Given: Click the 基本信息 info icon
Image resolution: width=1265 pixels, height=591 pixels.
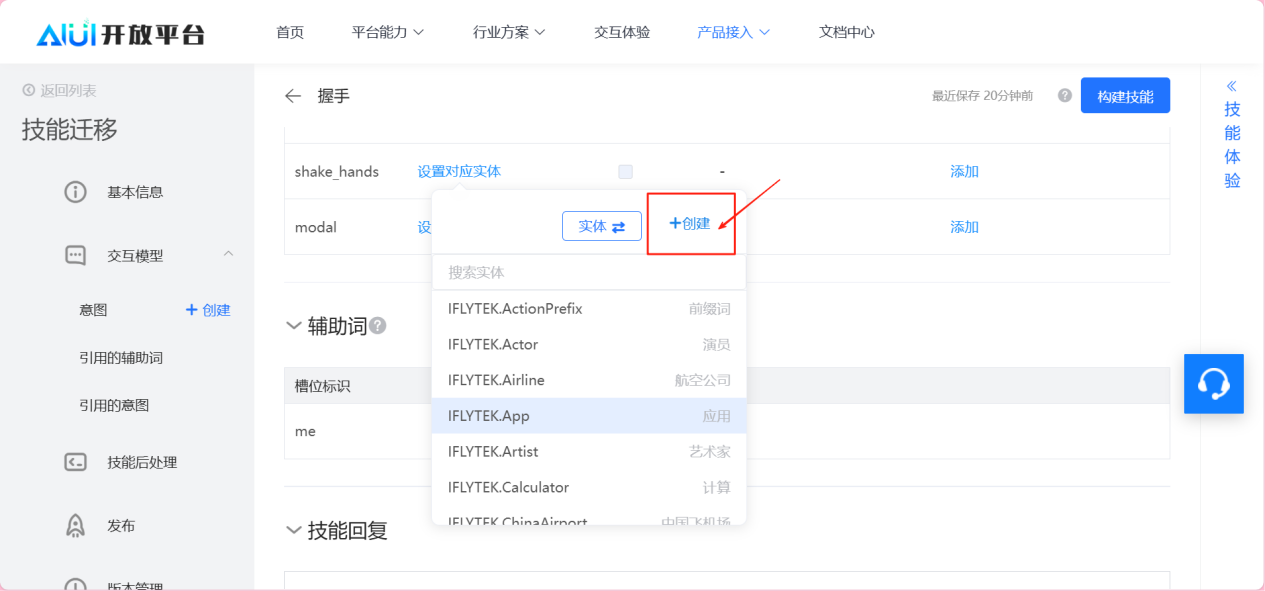Looking at the screenshot, I should (x=75, y=192).
